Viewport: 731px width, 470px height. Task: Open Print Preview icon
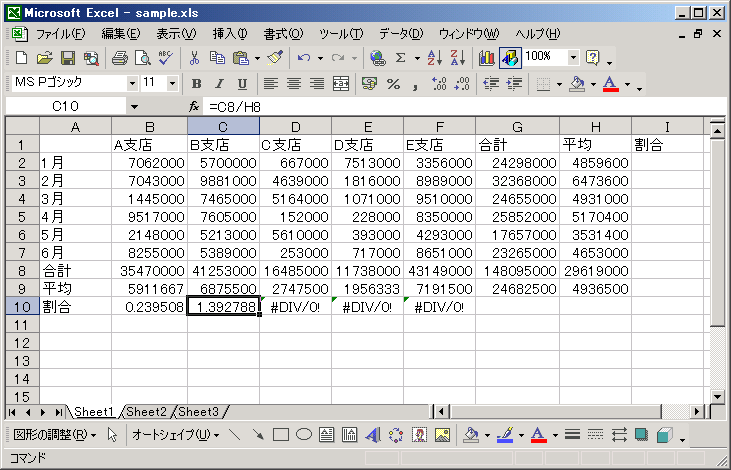(x=143, y=58)
